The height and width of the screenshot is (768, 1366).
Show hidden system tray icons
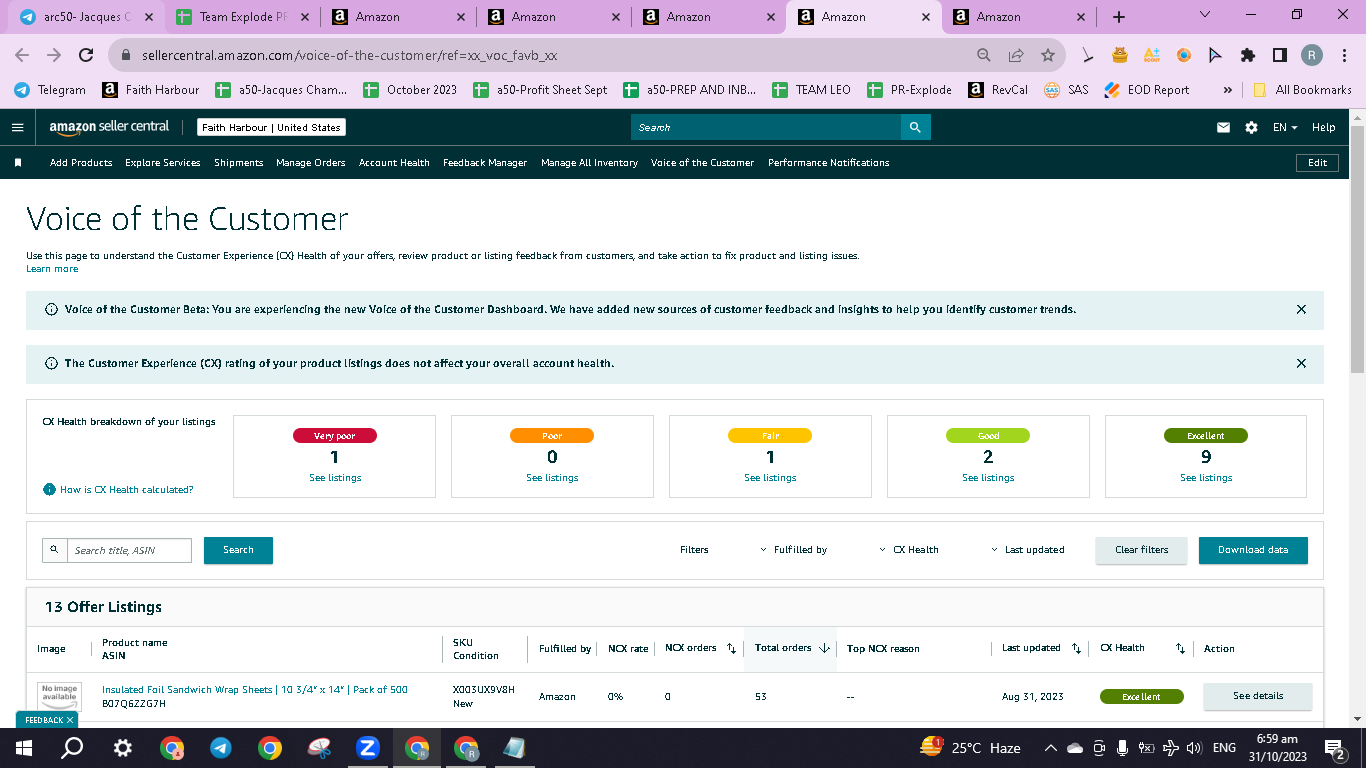[x=1050, y=748]
